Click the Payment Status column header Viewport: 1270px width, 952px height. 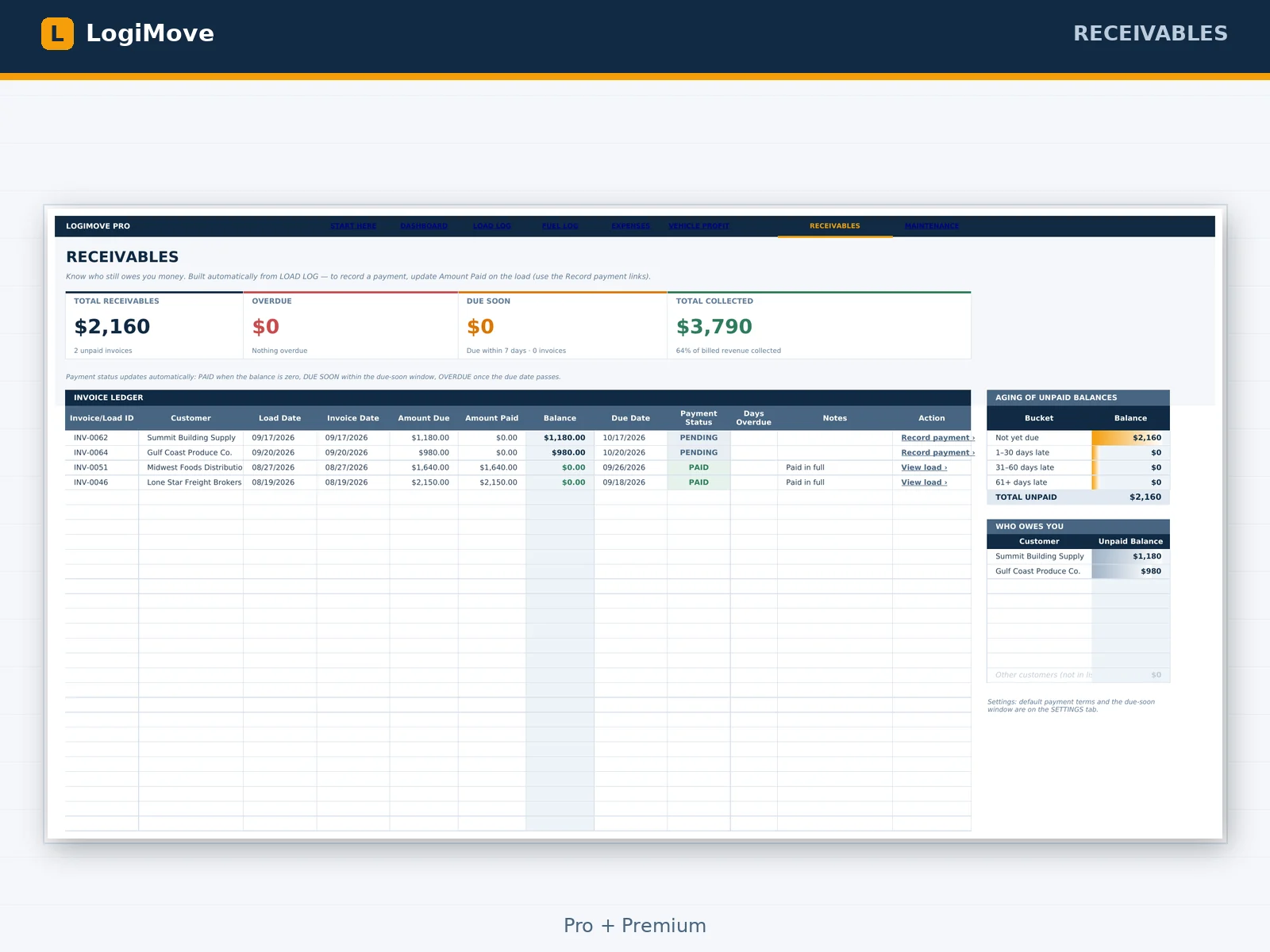(698, 418)
